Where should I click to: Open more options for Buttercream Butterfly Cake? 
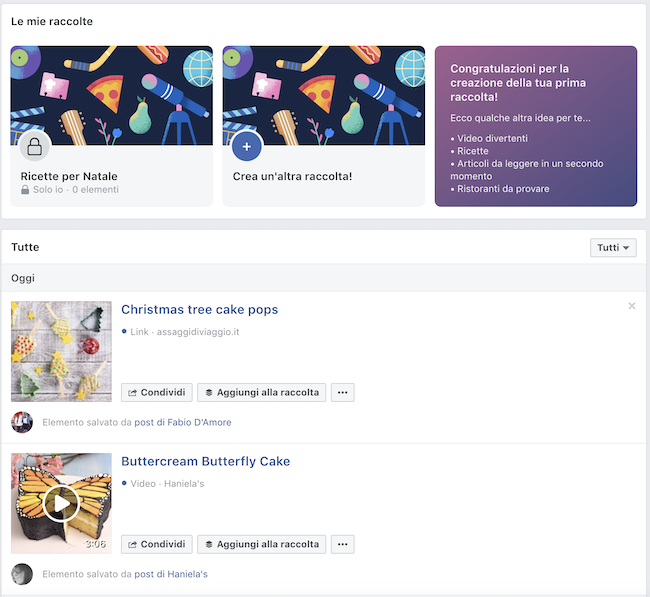(x=342, y=544)
